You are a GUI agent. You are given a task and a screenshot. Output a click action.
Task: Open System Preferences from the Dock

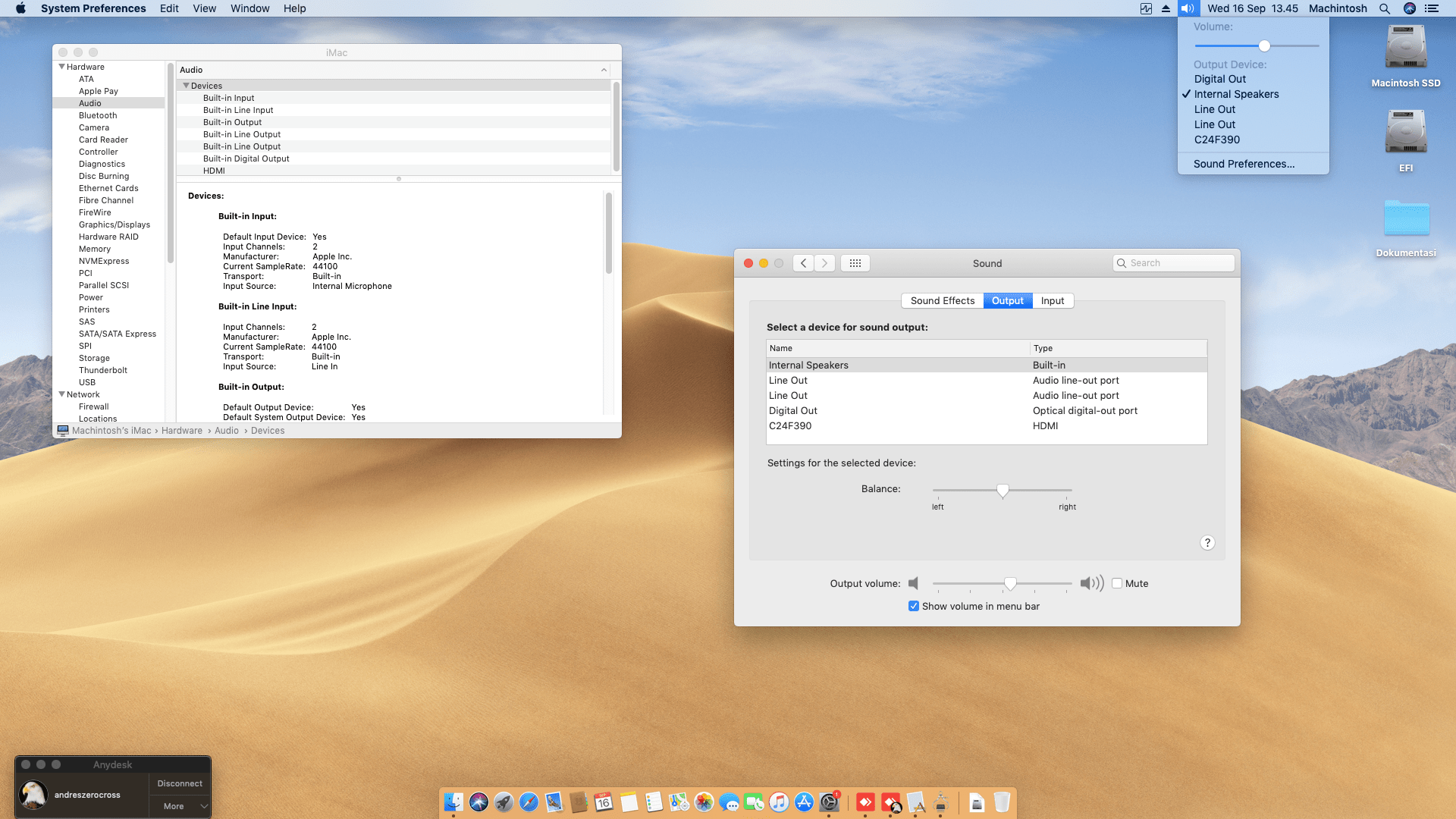click(x=830, y=802)
